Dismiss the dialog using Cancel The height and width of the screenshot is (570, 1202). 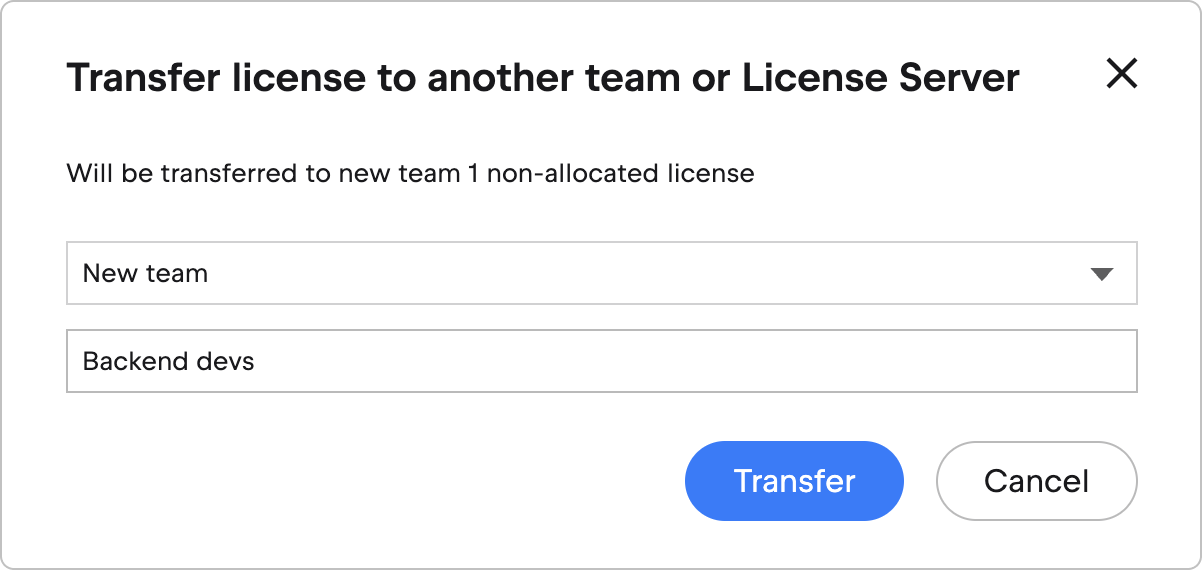click(x=1036, y=481)
